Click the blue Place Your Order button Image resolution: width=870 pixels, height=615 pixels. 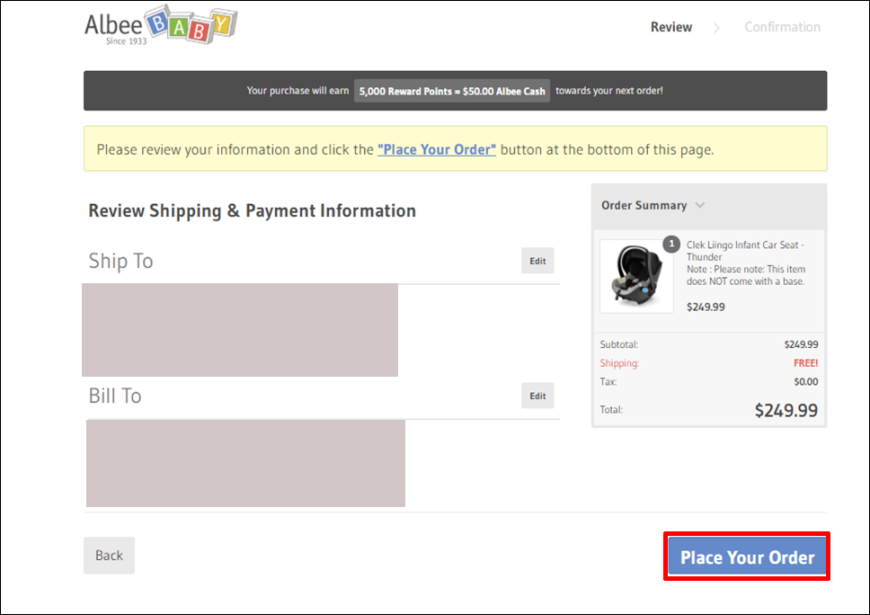747,557
